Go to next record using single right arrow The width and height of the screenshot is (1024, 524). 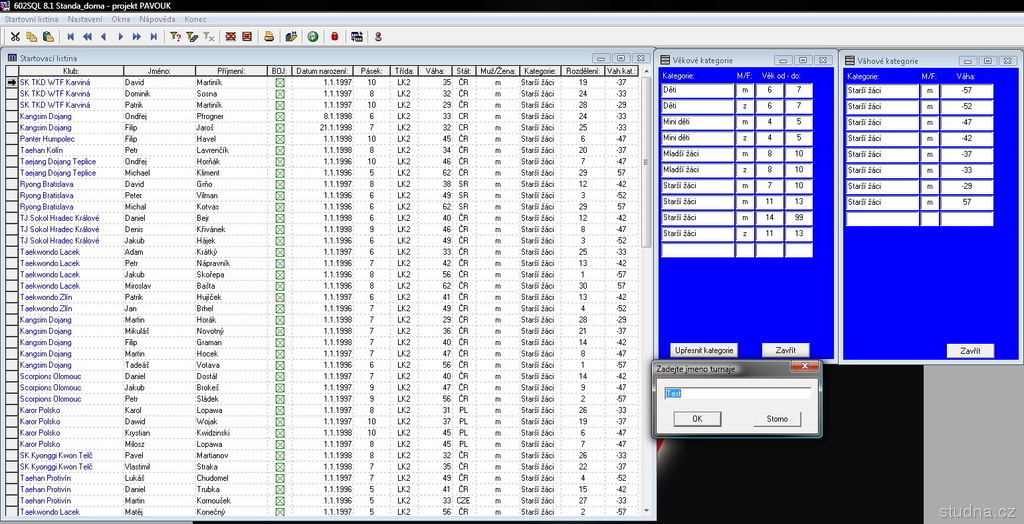coord(121,36)
